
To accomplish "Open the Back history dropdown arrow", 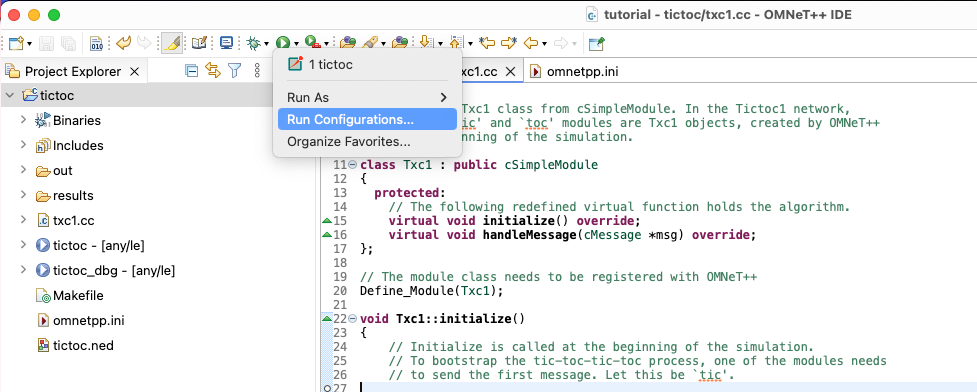I will [x=545, y=44].
